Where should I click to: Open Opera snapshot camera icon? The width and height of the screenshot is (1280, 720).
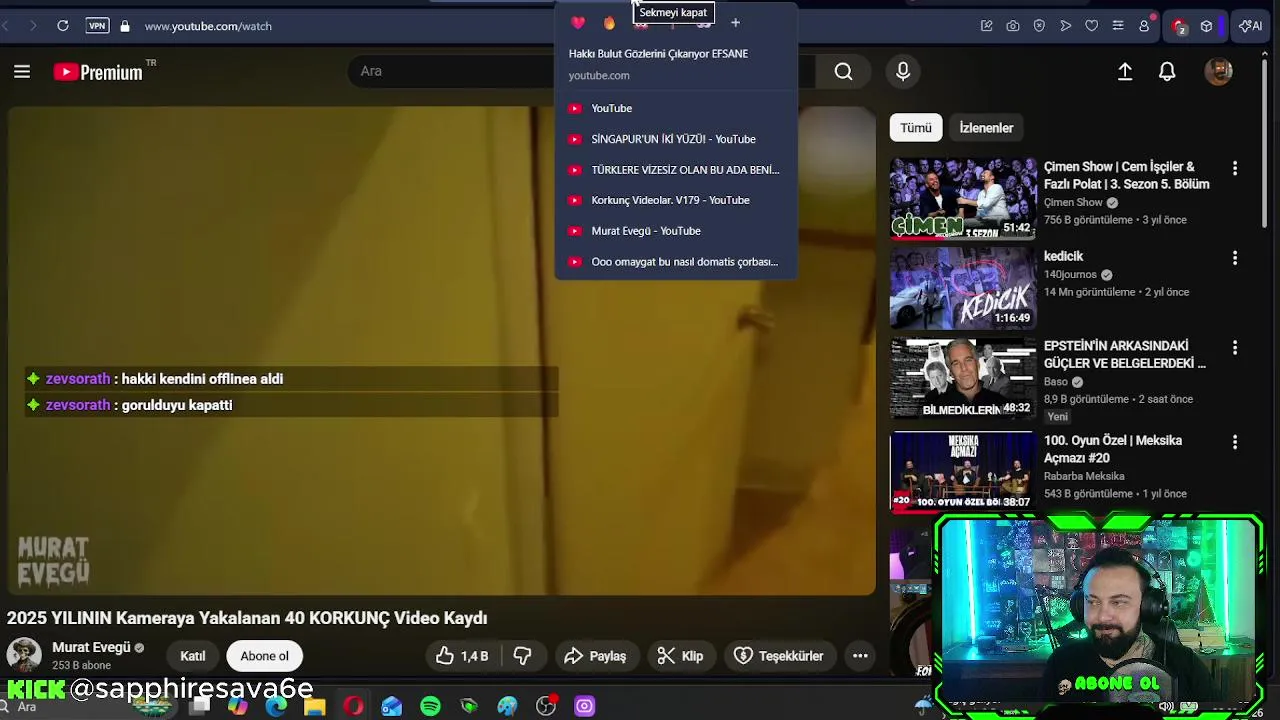tap(1013, 26)
